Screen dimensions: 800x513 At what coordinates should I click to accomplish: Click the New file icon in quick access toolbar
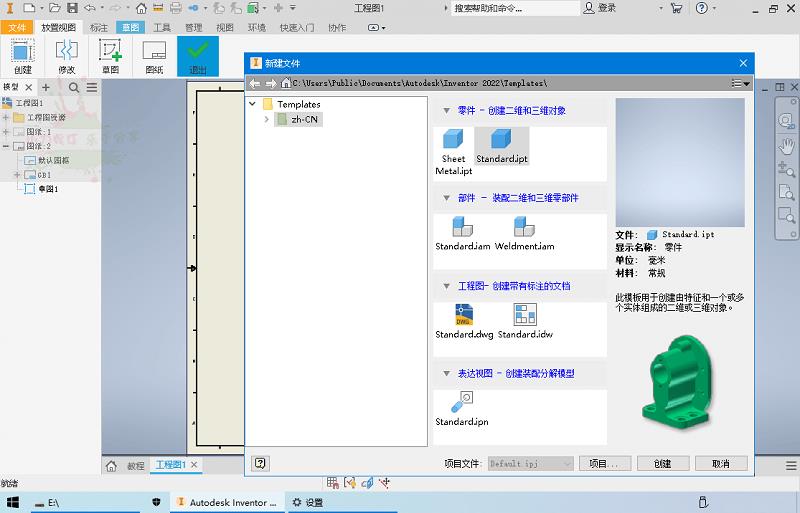(x=30, y=8)
